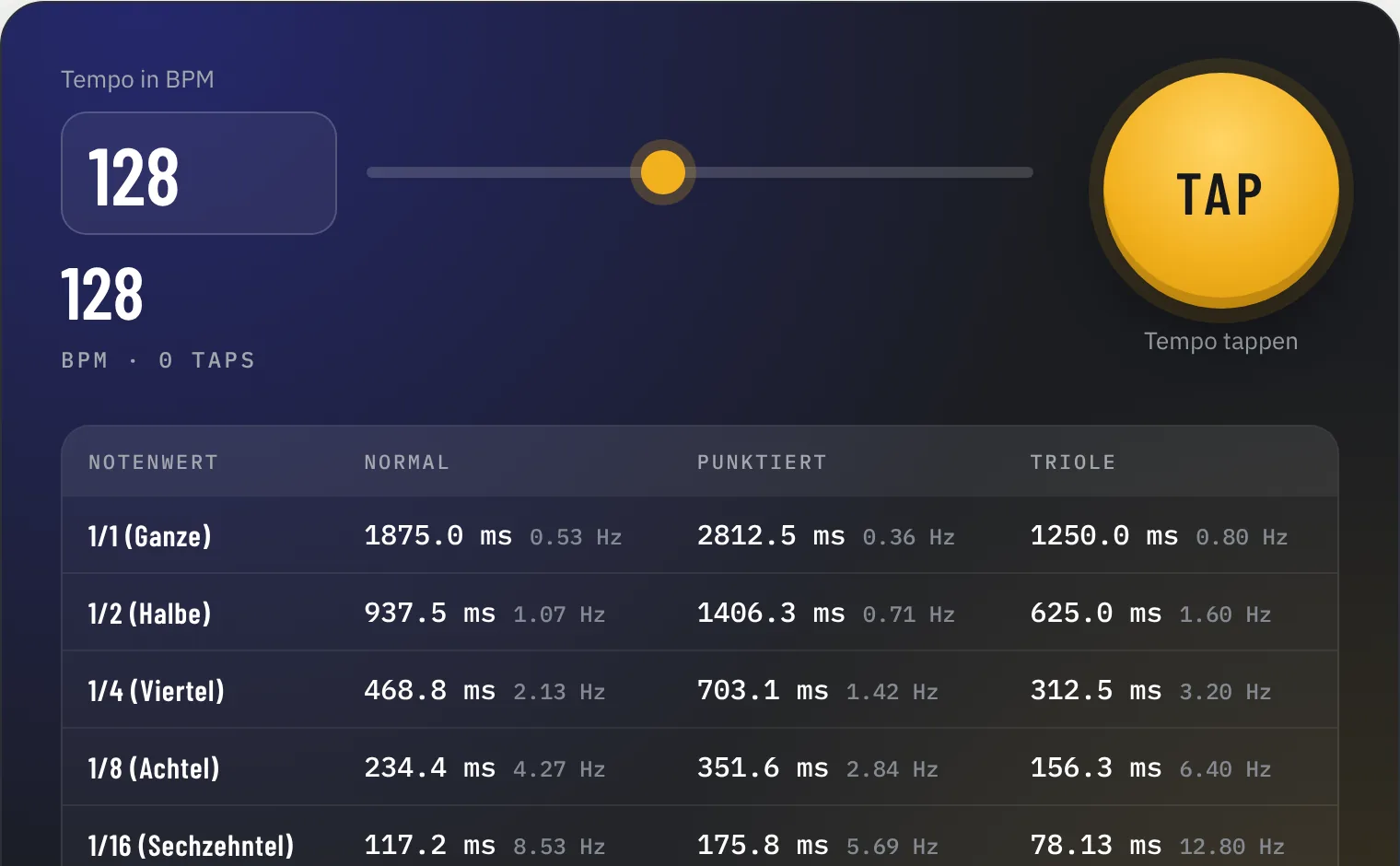Click the 117.2 ms sixteenth value
This screenshot has height=866, width=1400.
point(429,845)
